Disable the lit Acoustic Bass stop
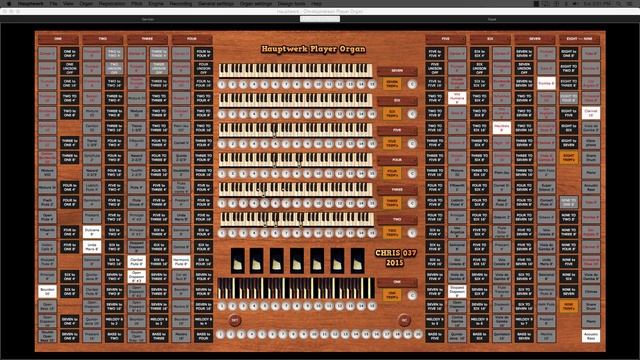640x360 pixels. [591, 336]
